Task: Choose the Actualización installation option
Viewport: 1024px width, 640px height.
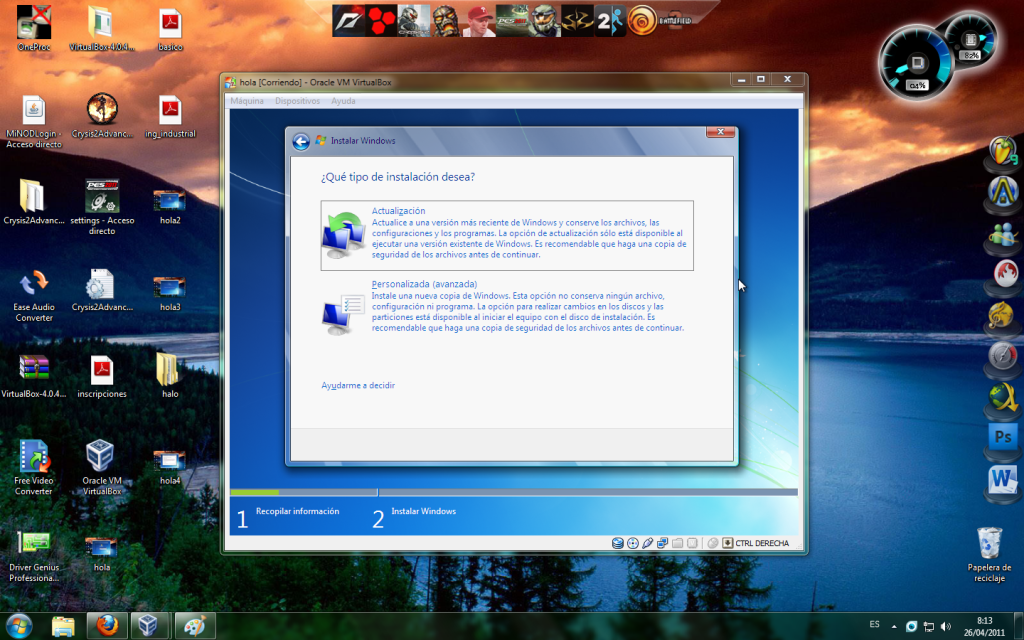Action: pyautogui.click(x=507, y=235)
